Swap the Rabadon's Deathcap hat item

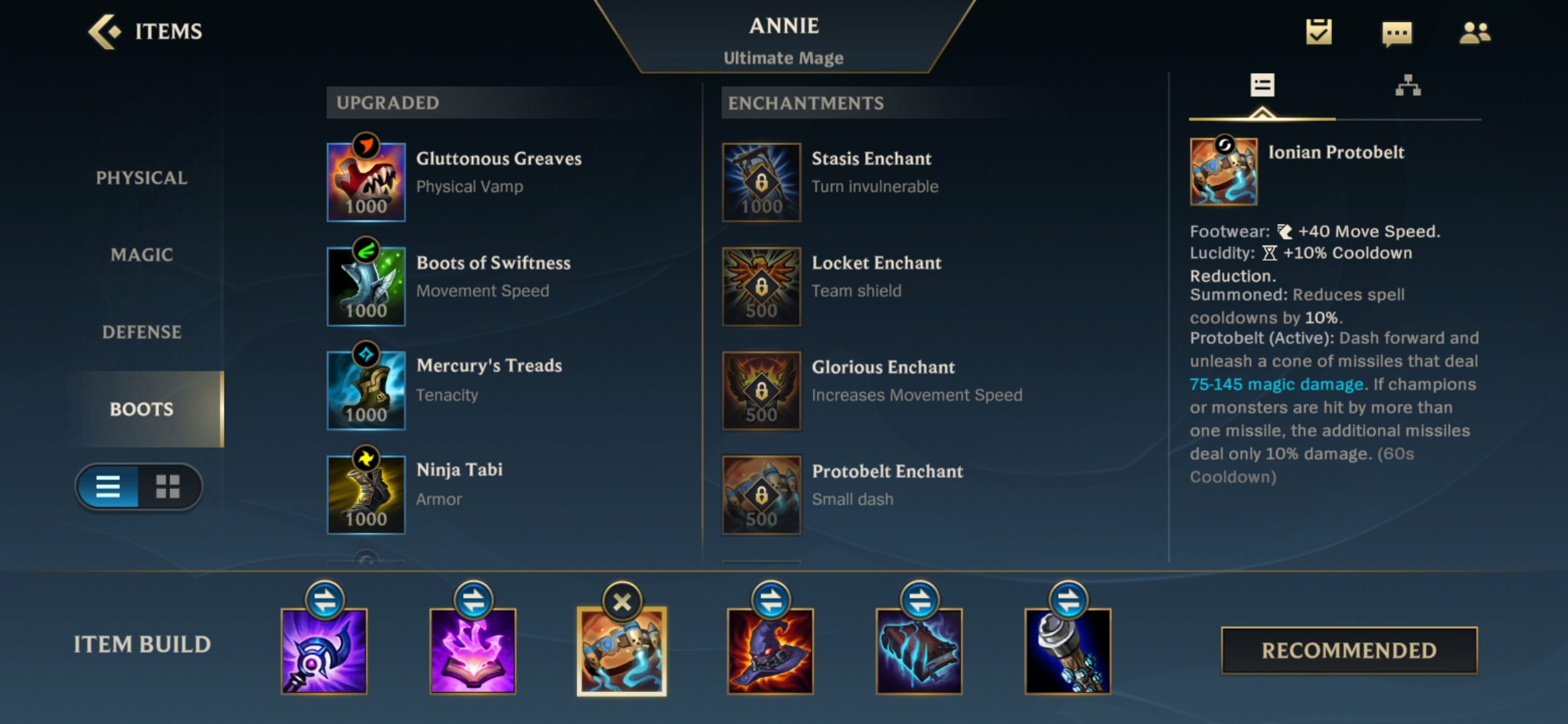tap(771, 600)
